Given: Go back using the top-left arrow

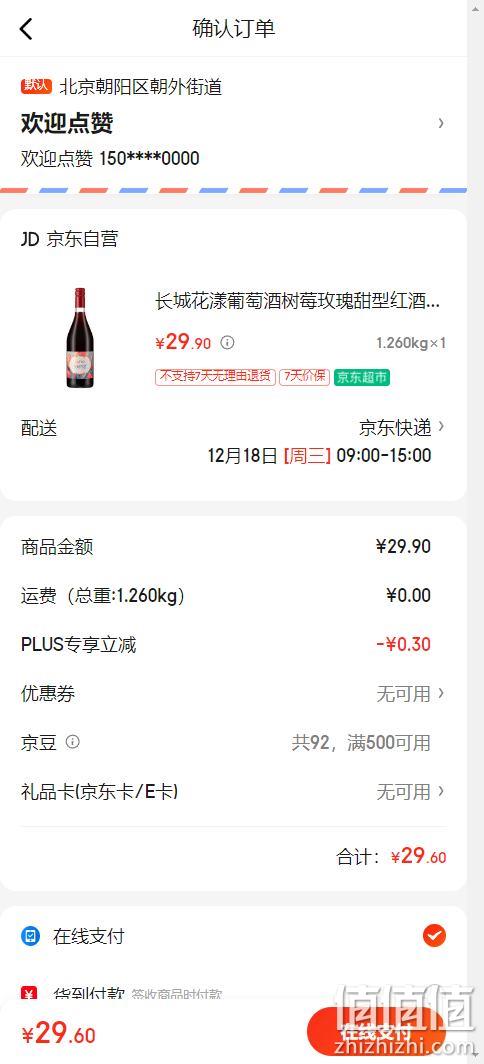Looking at the screenshot, I should [x=26, y=28].
